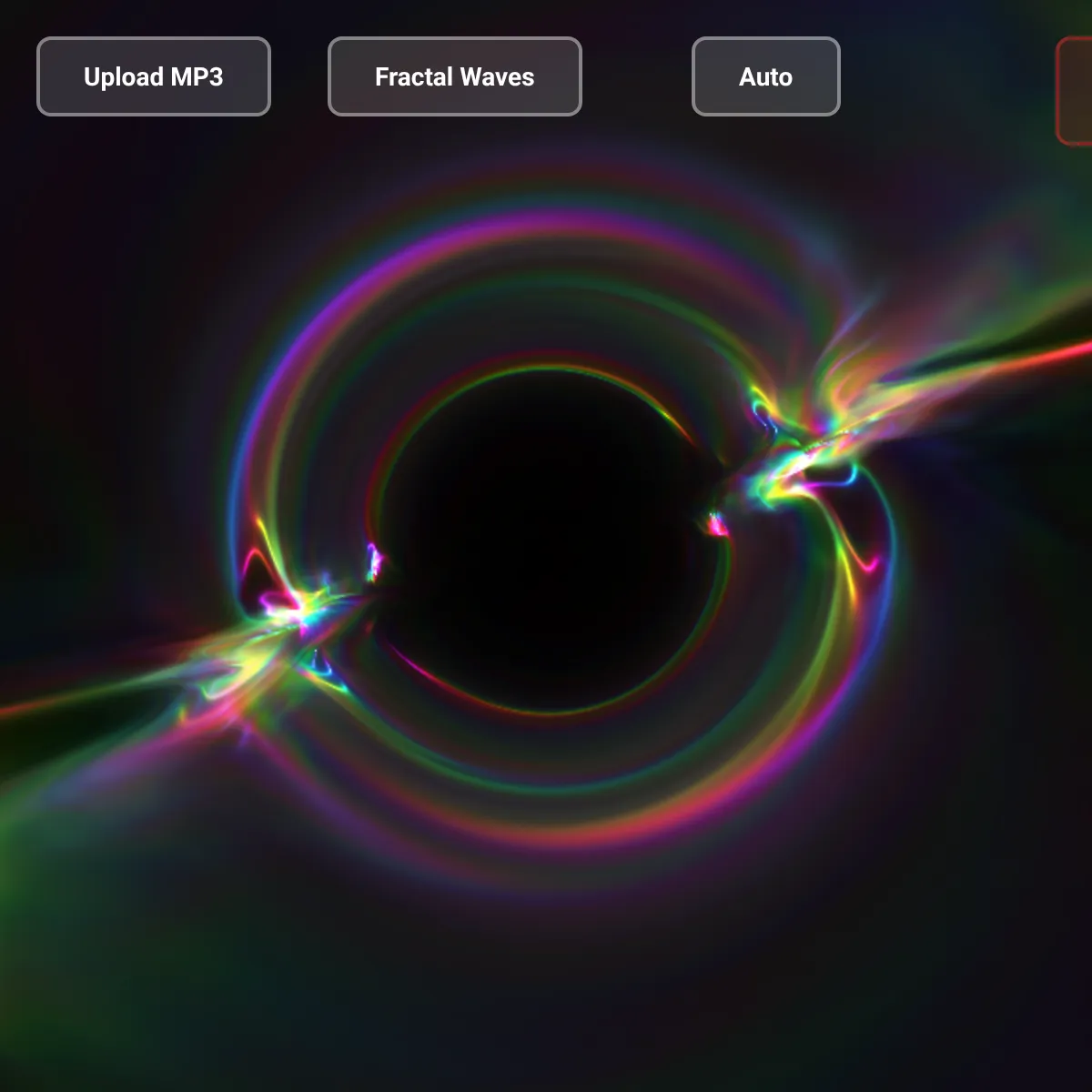Toggle the Auto mode button

(765, 76)
